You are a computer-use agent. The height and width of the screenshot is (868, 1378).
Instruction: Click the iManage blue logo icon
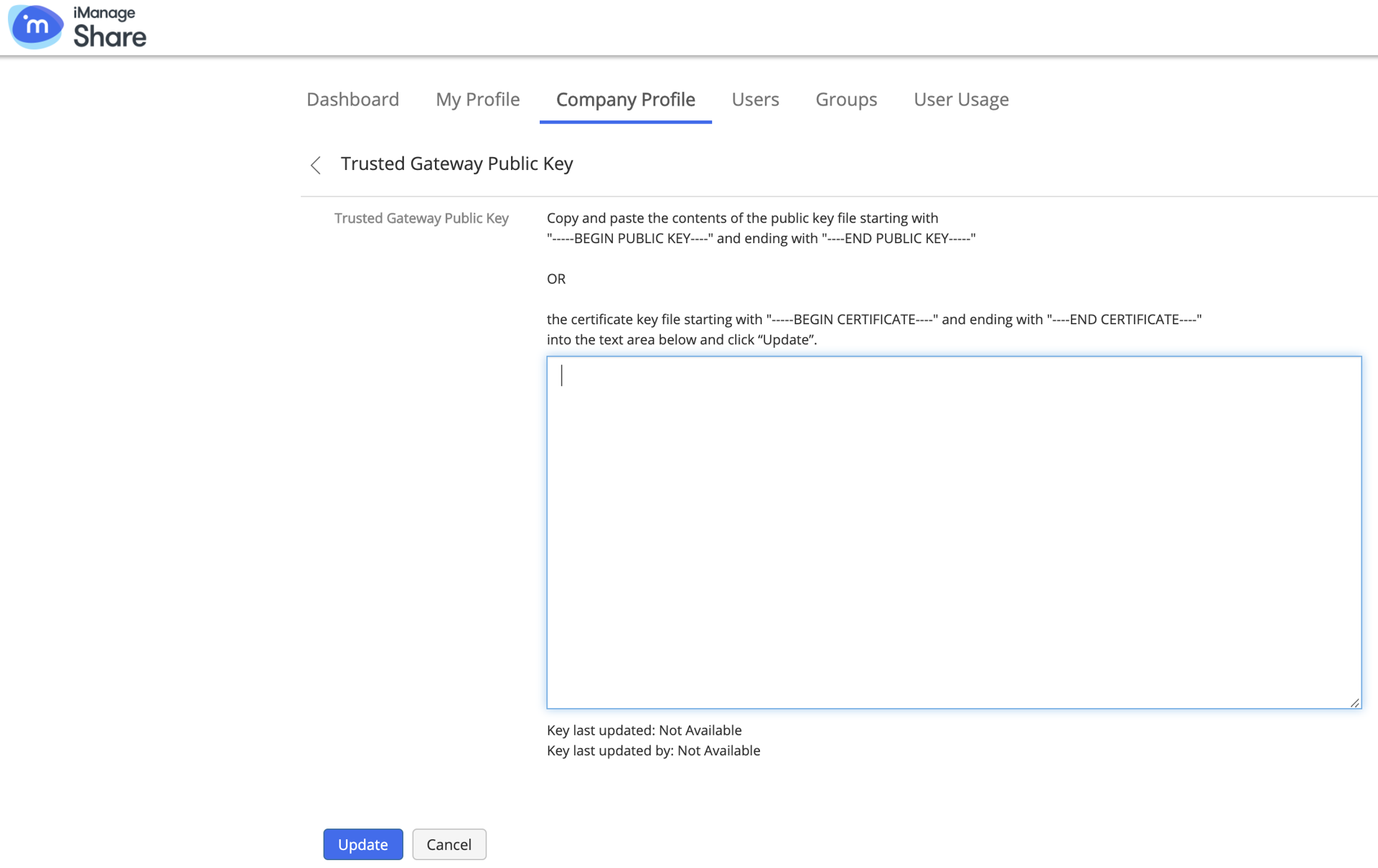pyautogui.click(x=35, y=27)
